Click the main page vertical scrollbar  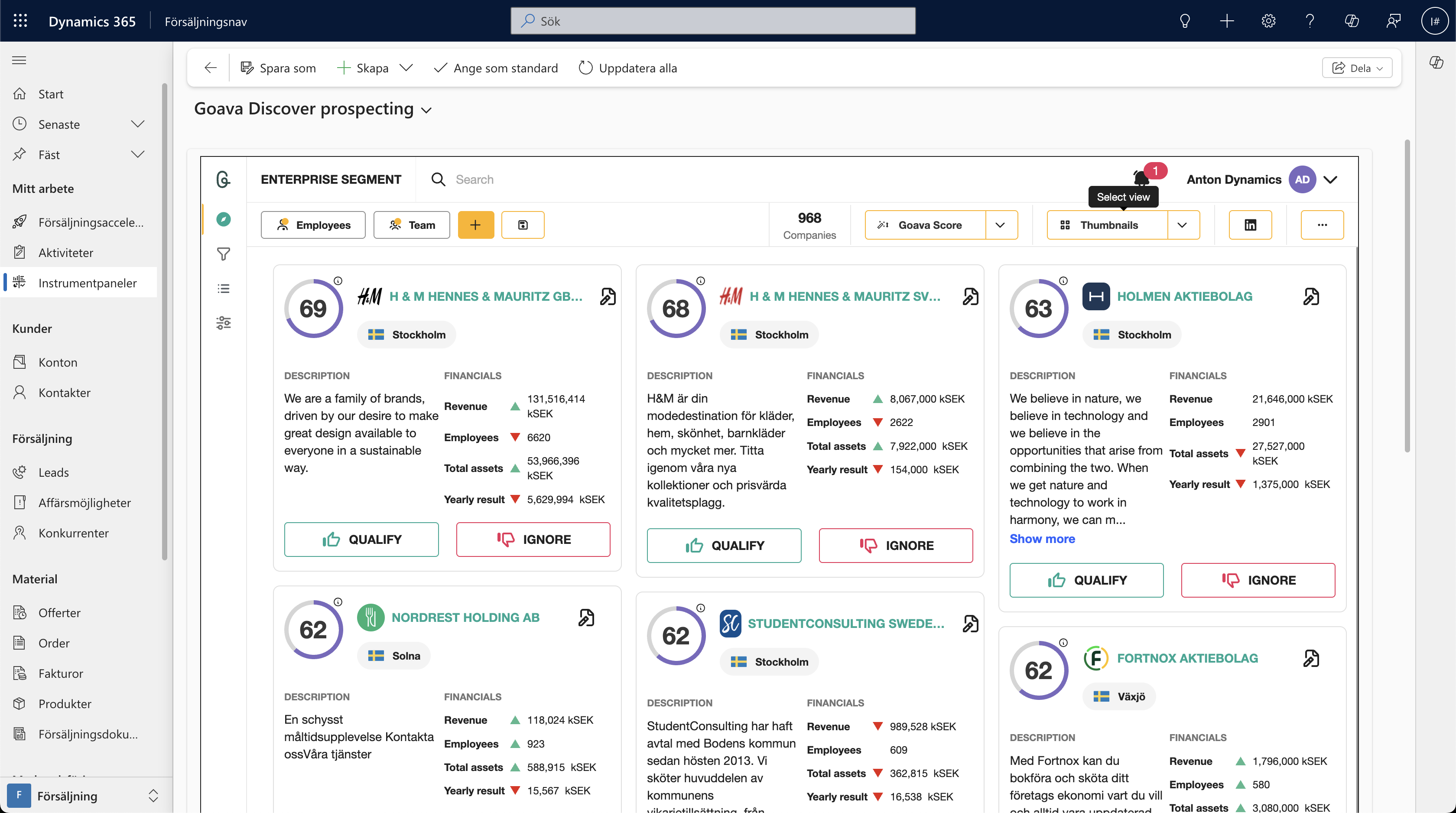pyautogui.click(x=1407, y=296)
